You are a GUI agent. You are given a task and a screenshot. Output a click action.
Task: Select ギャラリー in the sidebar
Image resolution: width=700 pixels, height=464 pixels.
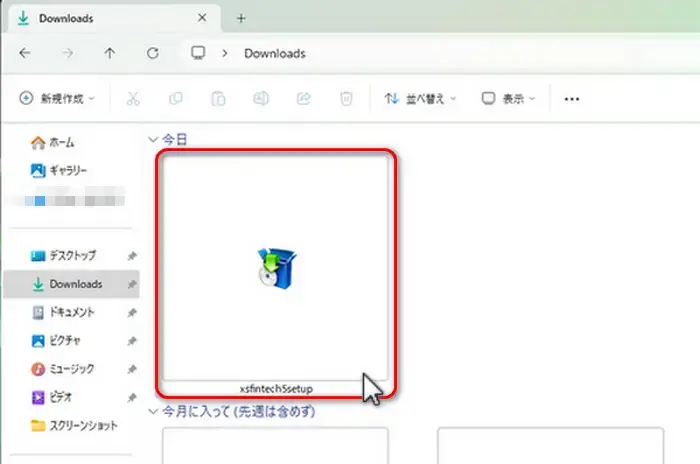click(58, 170)
